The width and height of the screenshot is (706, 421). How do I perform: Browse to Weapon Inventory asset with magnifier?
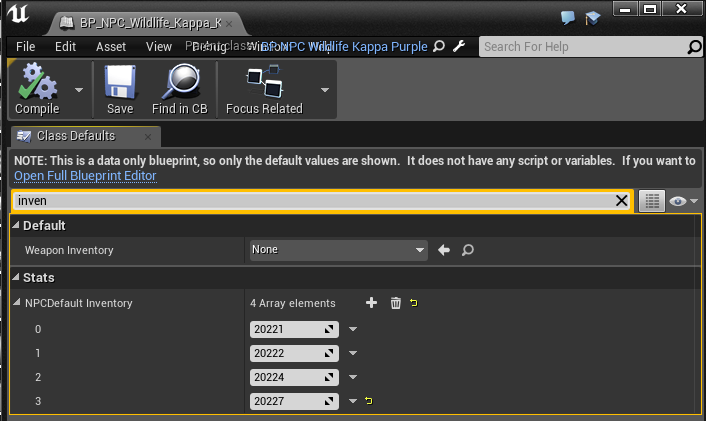(x=467, y=250)
